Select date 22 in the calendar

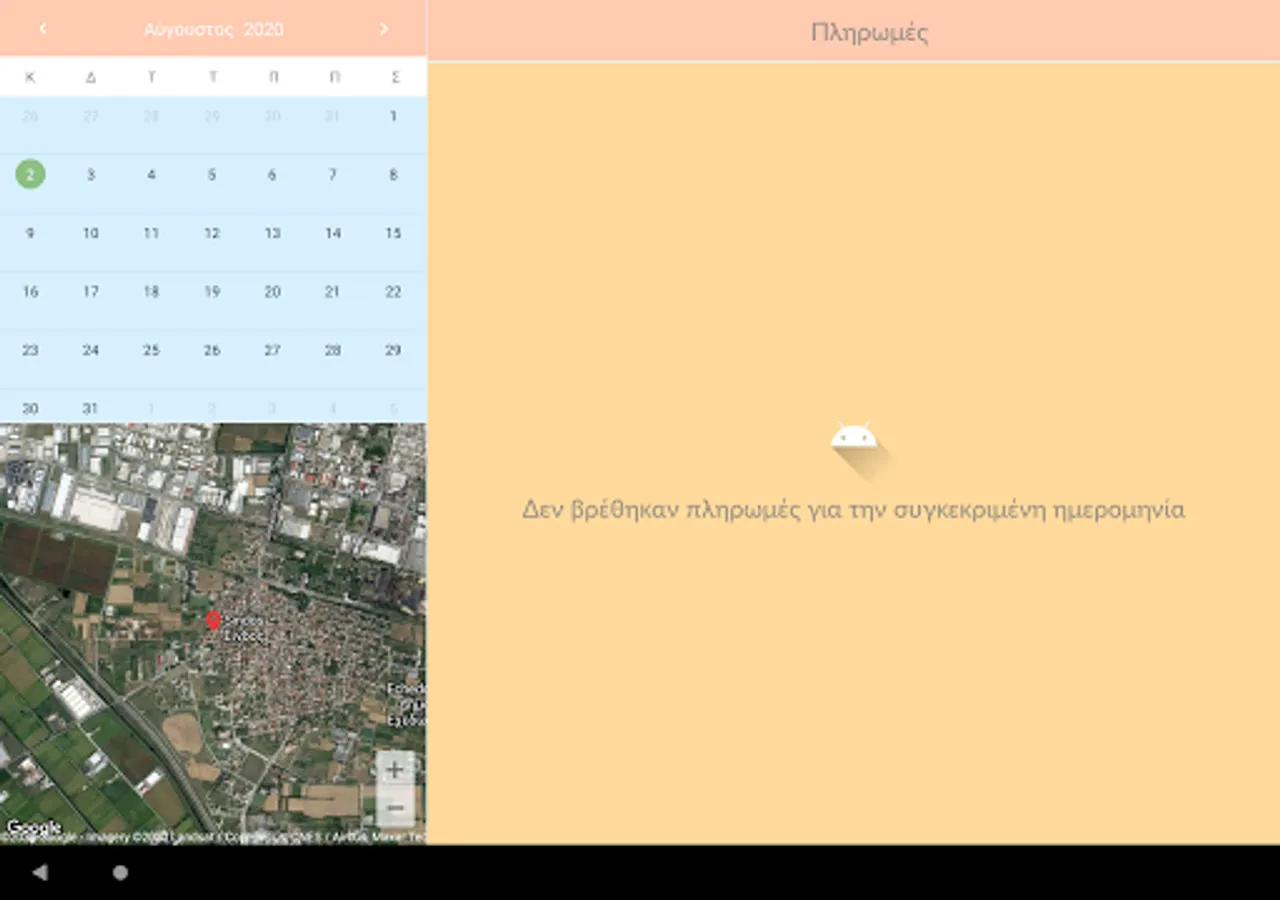pyautogui.click(x=394, y=292)
